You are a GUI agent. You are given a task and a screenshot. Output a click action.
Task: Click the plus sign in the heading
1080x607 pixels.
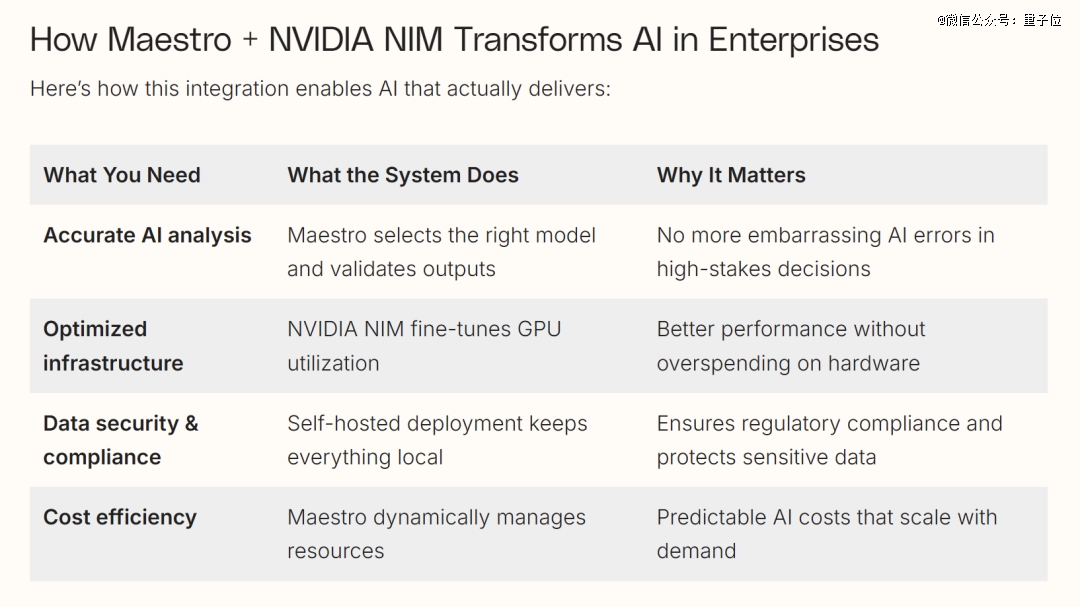(250, 41)
